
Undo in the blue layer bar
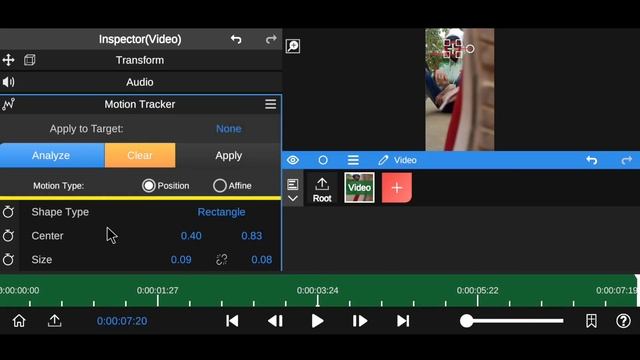click(592, 160)
